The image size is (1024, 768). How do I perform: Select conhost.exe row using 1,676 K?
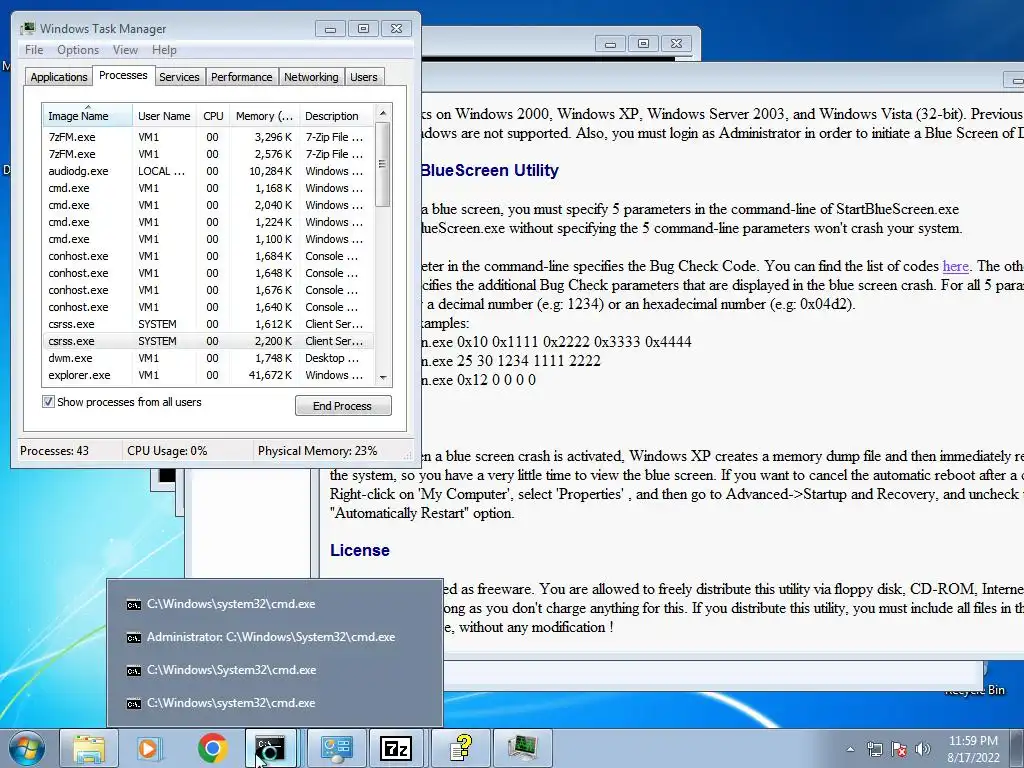tap(208, 290)
